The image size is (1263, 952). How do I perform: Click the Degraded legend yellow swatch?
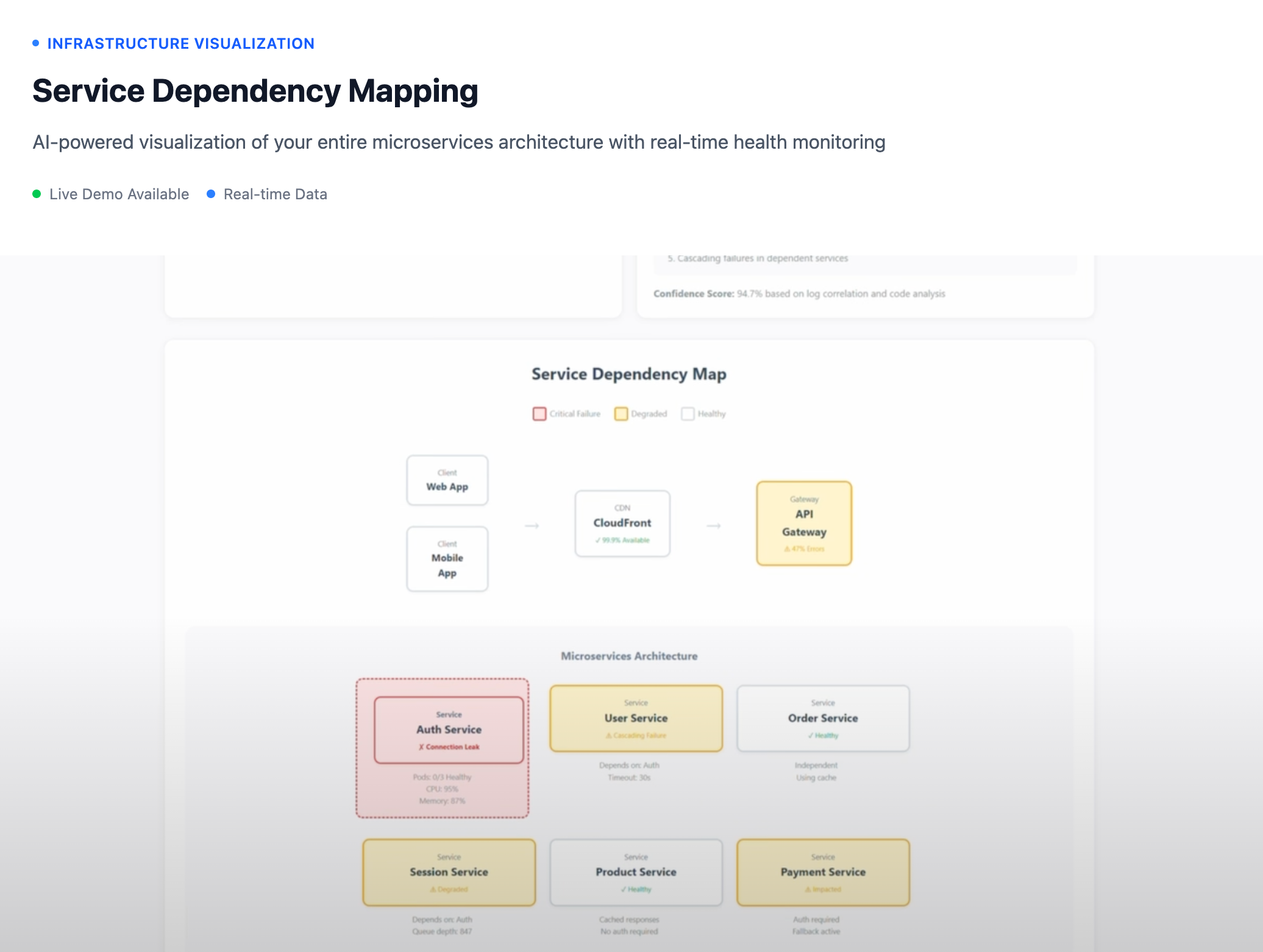(x=621, y=414)
